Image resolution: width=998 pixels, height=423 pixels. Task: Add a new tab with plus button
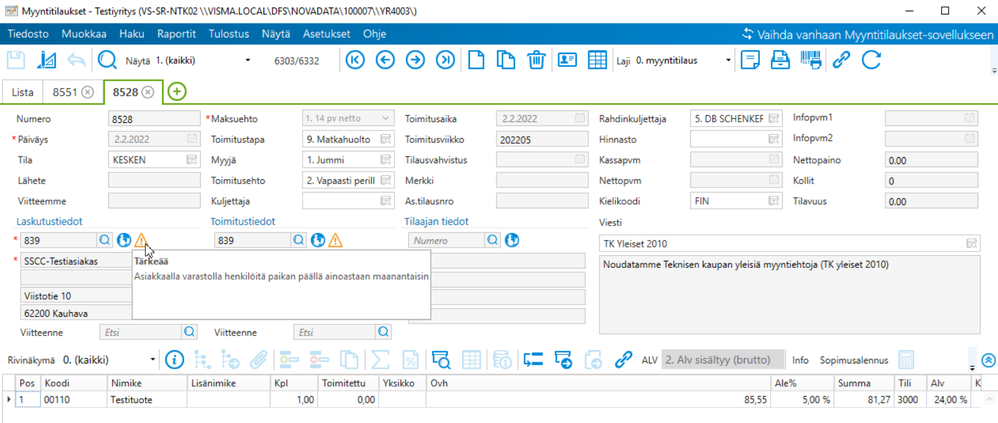pos(177,92)
